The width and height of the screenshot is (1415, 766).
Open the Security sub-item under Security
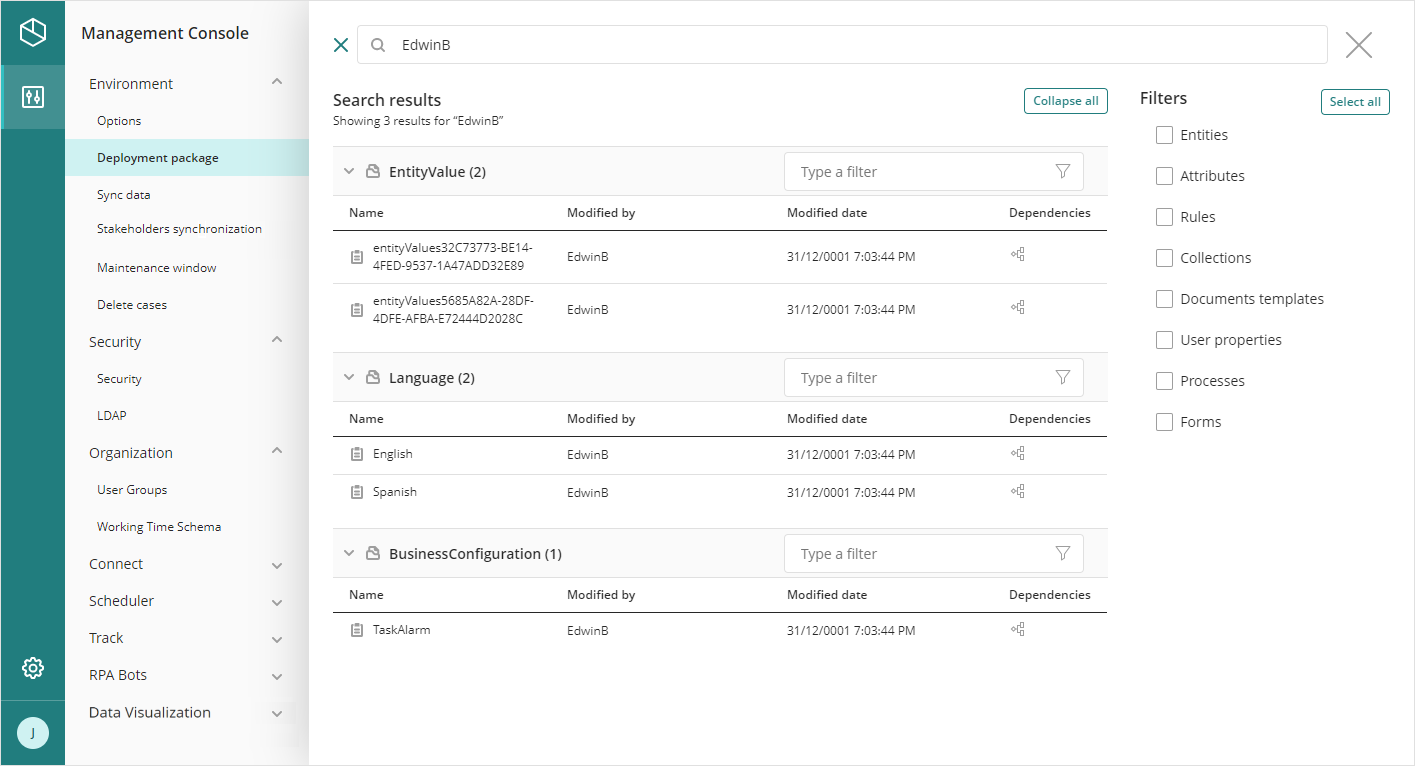click(119, 379)
